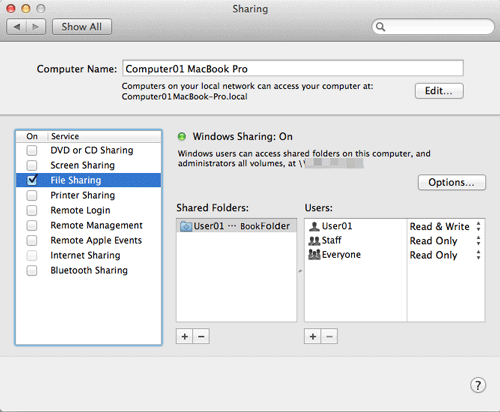Screen dimensions: 500x412
Task: Open User01 Read & Write permission menu
Action: 446,226
